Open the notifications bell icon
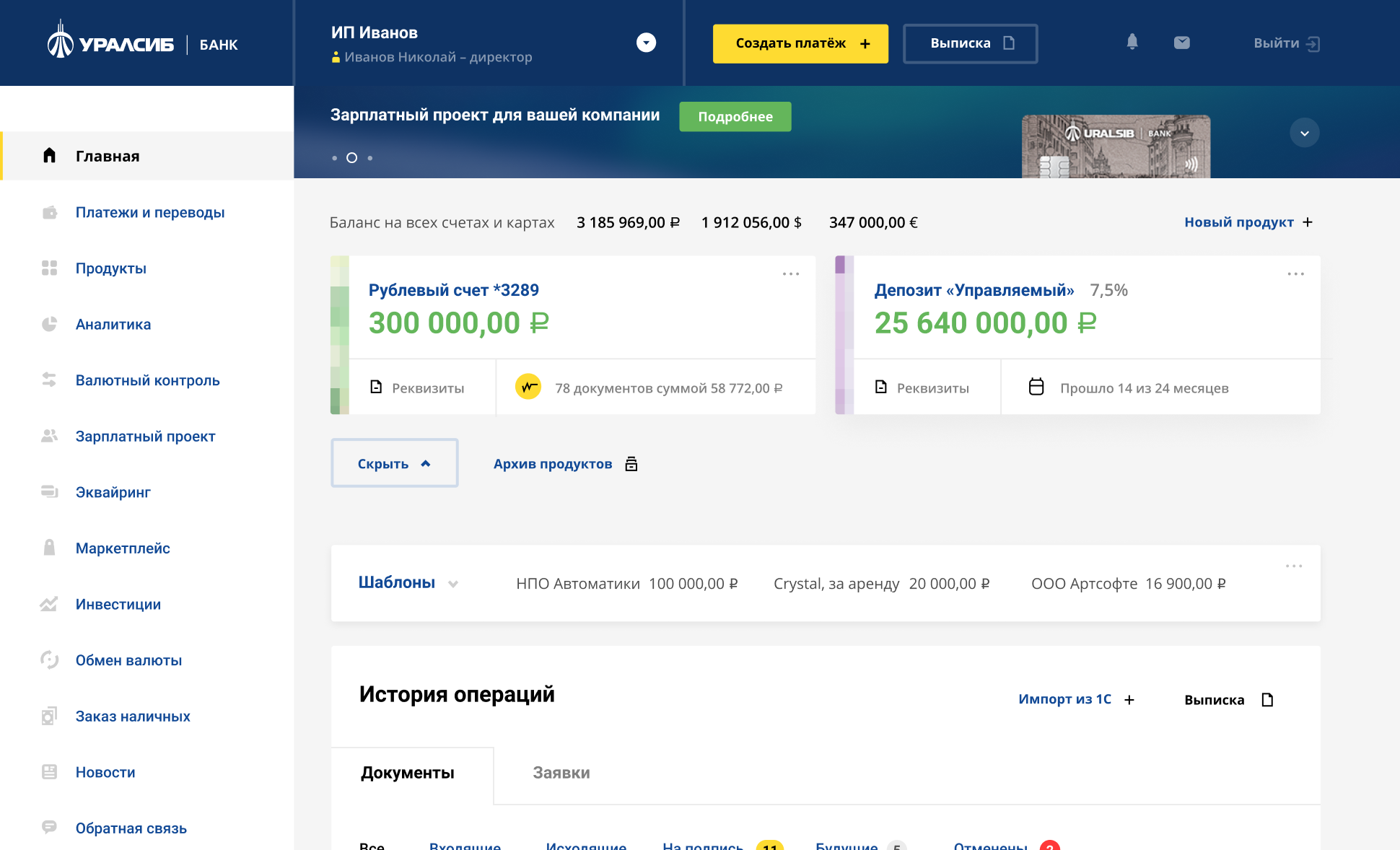This screenshot has height=850, width=1400. coord(1132,43)
